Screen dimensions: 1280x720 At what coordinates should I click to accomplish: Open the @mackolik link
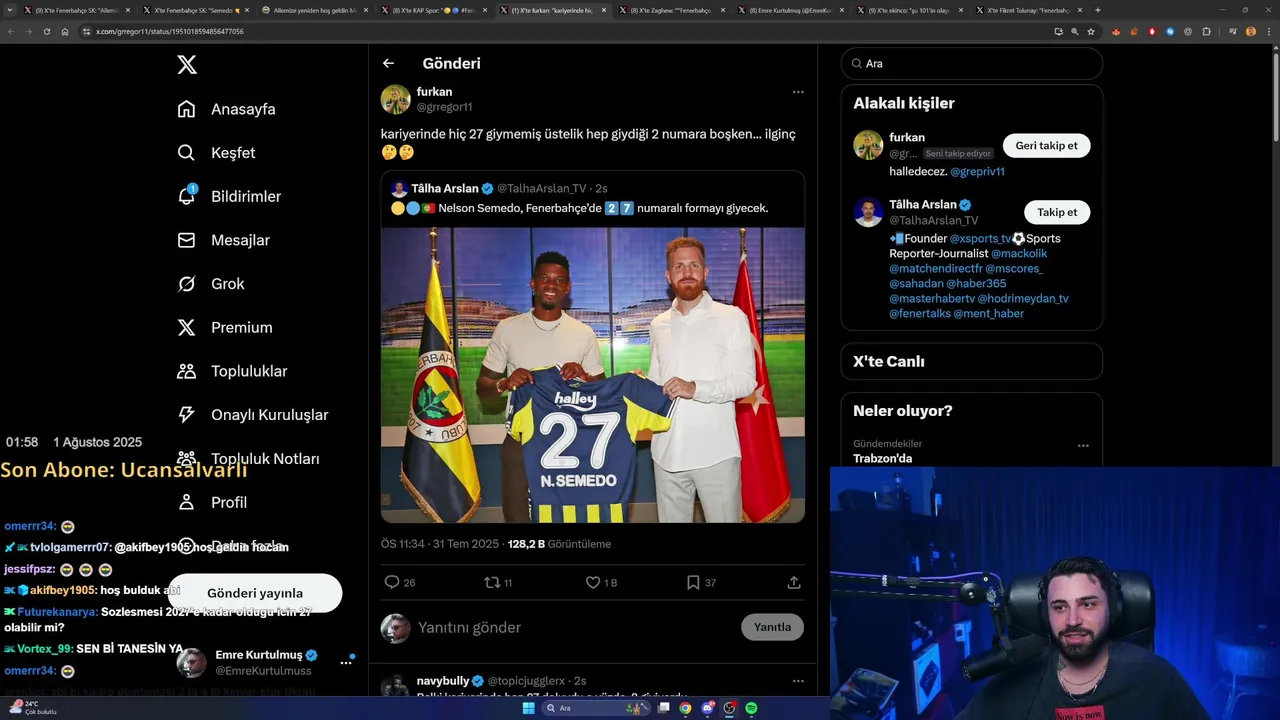(1019, 254)
